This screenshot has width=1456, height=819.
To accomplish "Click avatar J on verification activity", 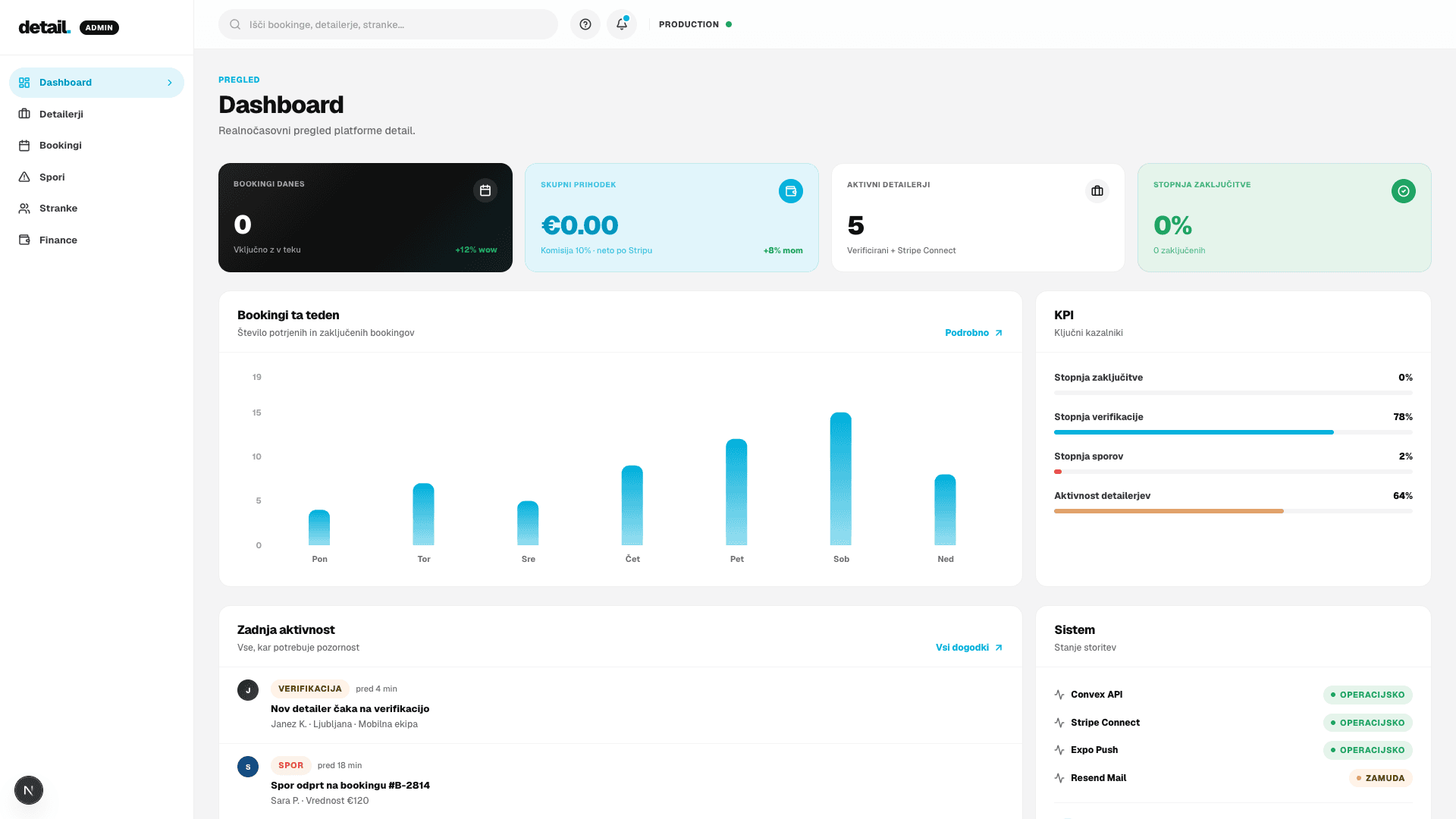I will pyautogui.click(x=248, y=690).
